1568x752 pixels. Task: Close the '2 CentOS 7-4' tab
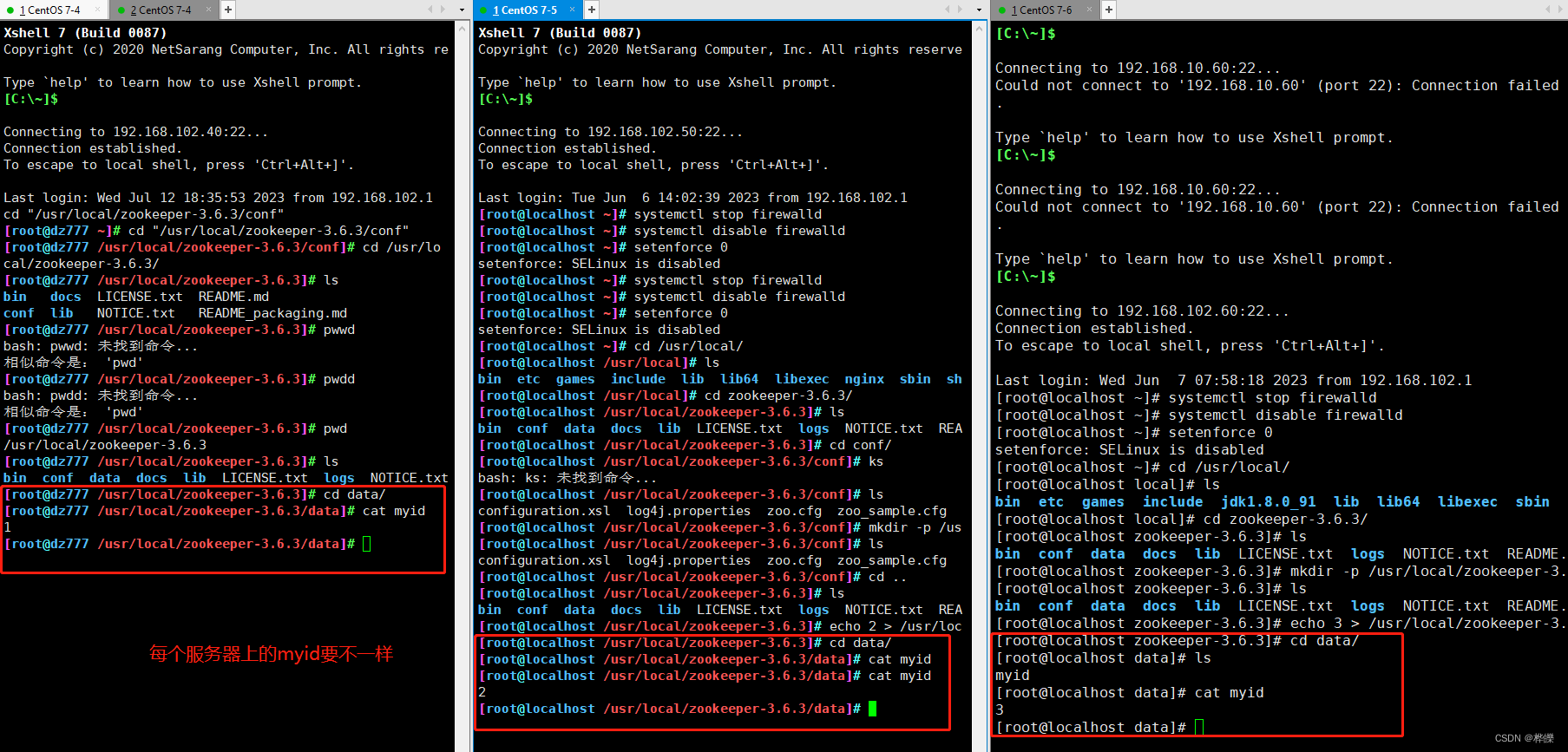210,10
